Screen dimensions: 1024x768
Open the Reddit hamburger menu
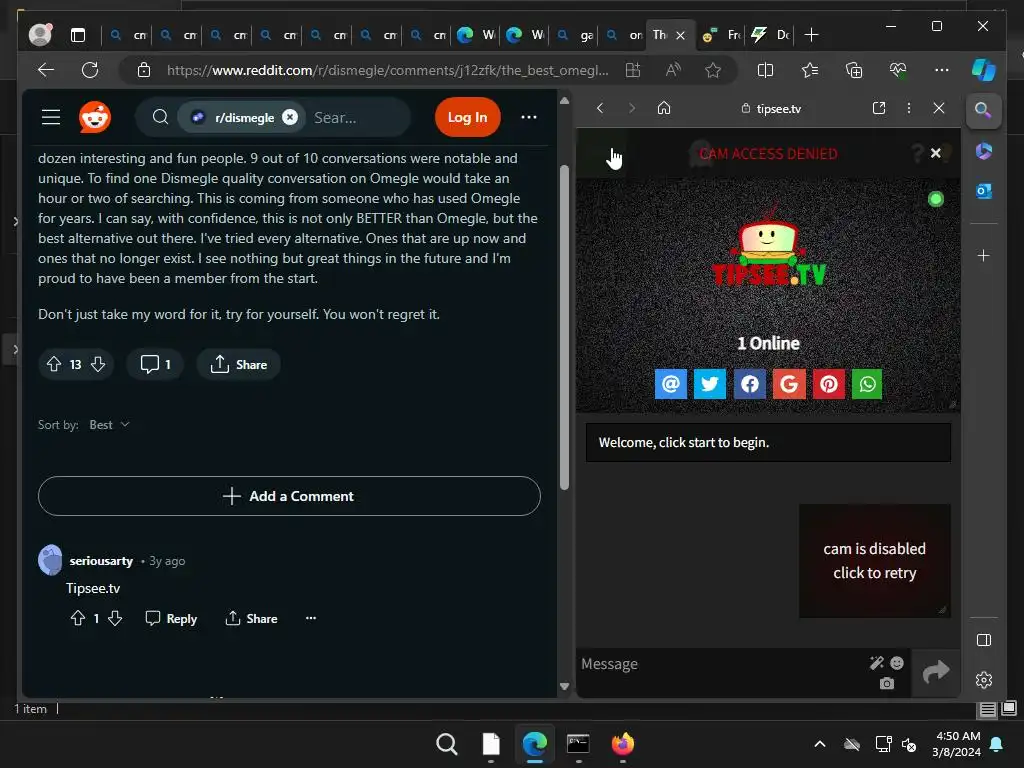pyautogui.click(x=51, y=117)
